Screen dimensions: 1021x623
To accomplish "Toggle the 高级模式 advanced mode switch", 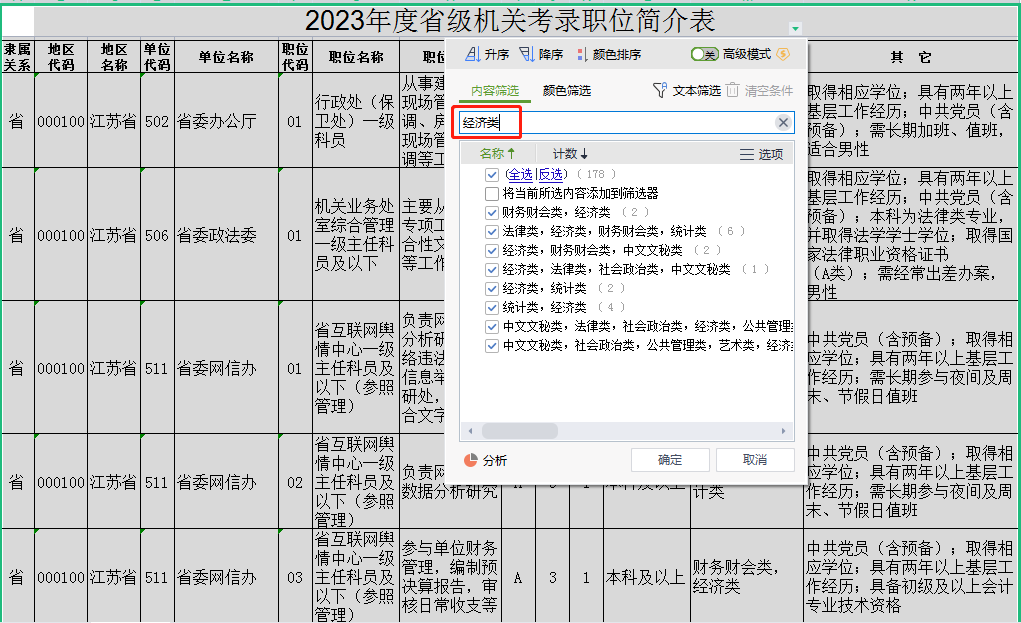I will pos(705,54).
